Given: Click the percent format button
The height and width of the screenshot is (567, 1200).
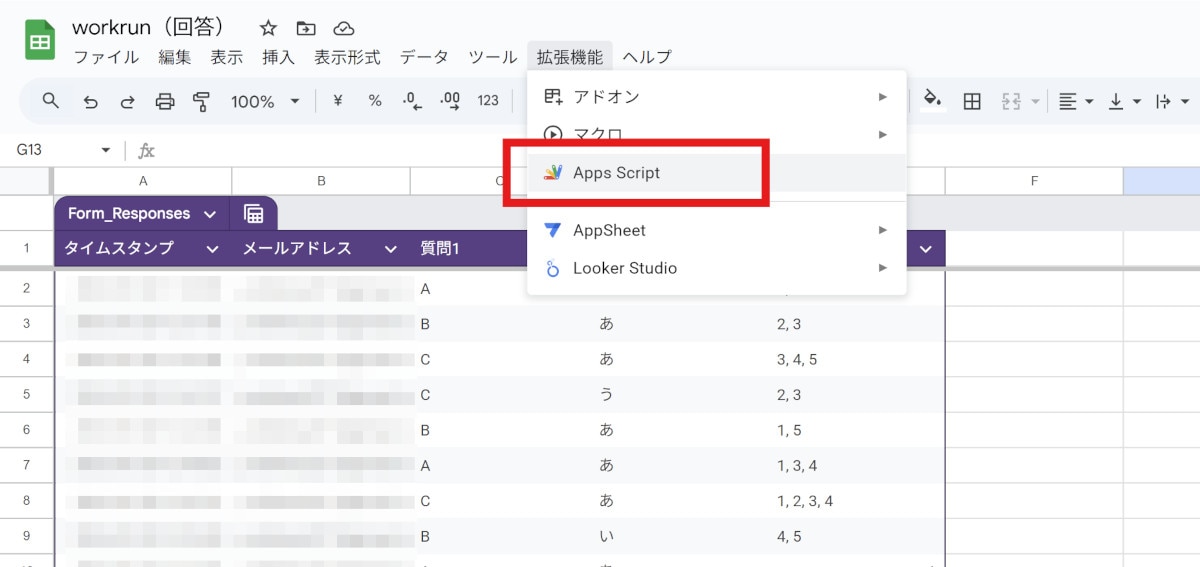Looking at the screenshot, I should click(x=375, y=101).
